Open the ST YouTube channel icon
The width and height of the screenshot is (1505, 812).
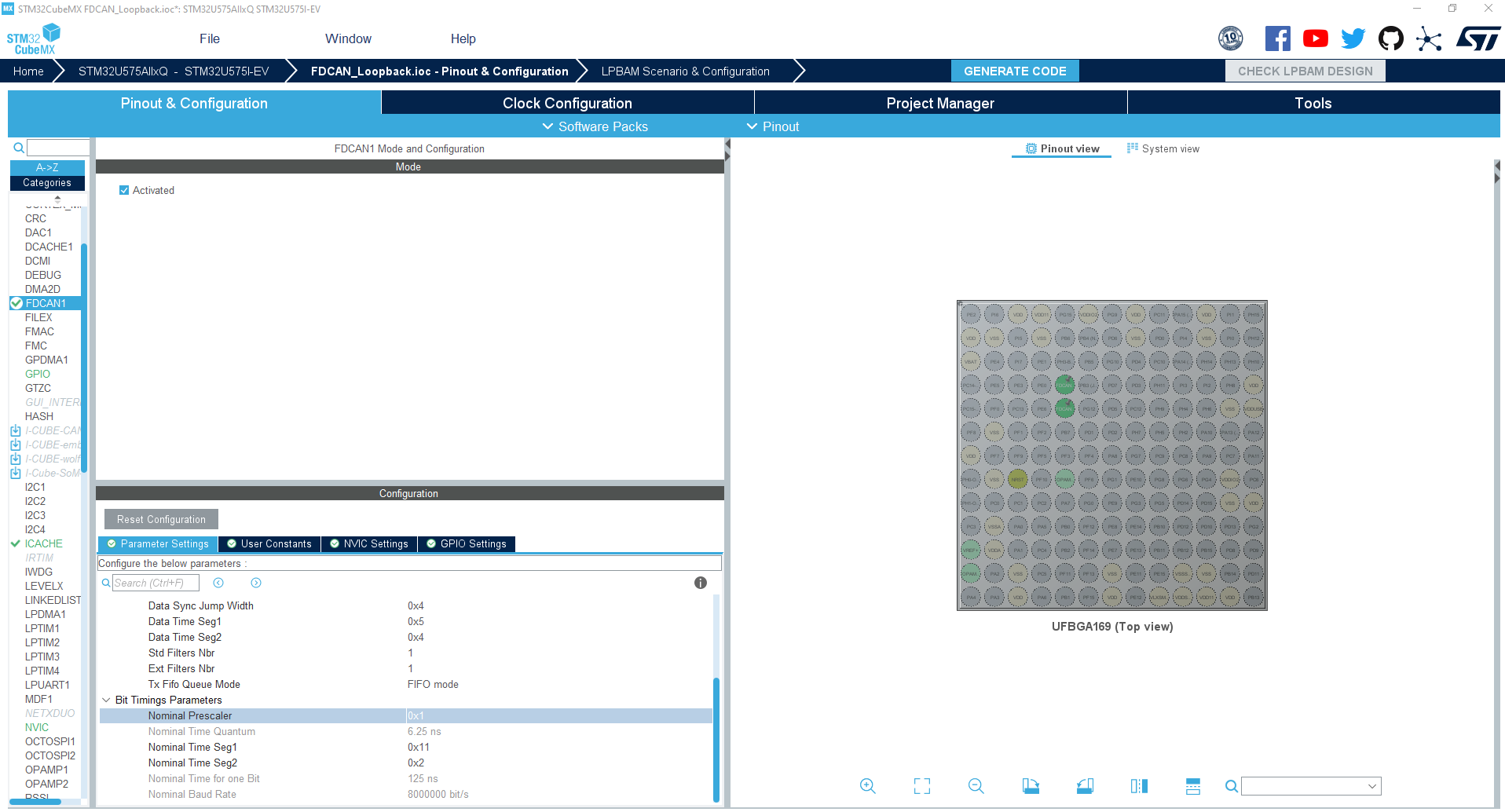1315,38
